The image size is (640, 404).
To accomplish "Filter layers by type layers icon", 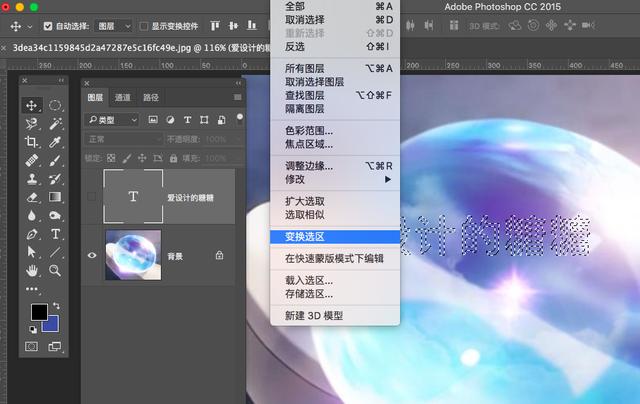I will [187, 120].
